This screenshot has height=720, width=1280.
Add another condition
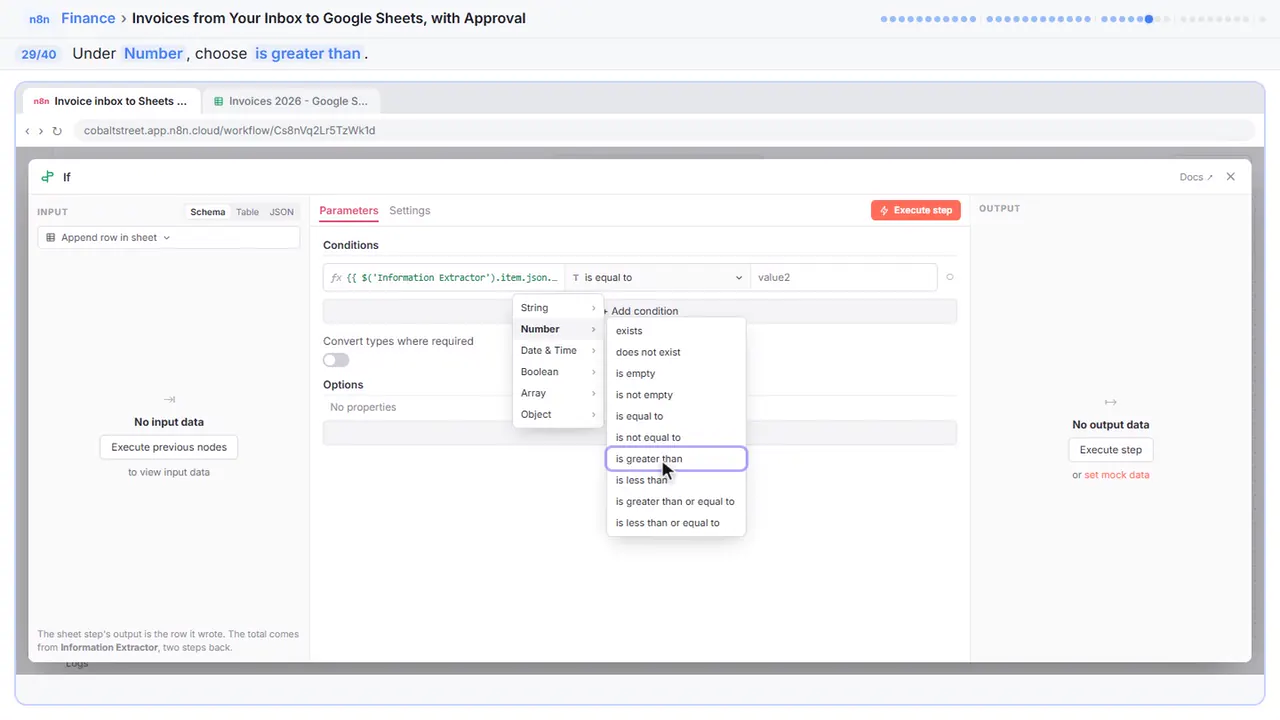point(640,311)
